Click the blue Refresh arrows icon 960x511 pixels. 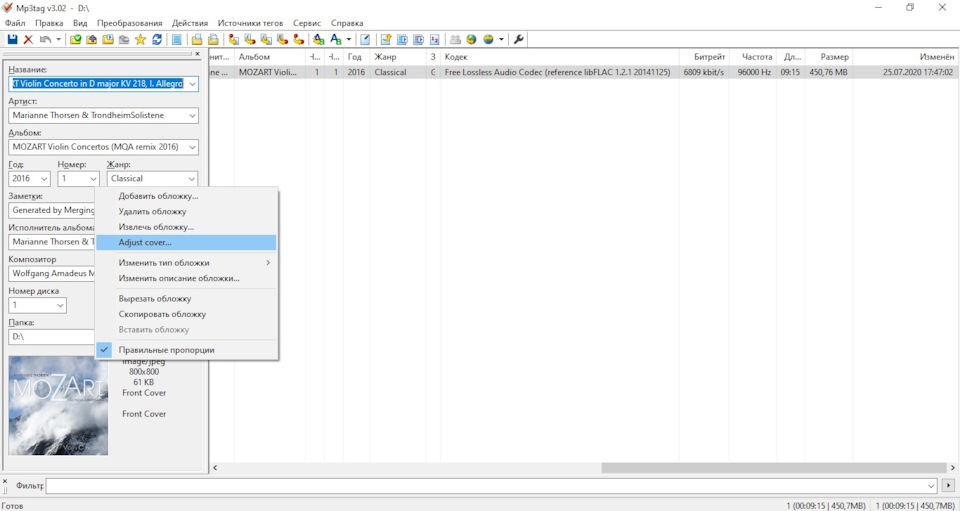(157, 39)
